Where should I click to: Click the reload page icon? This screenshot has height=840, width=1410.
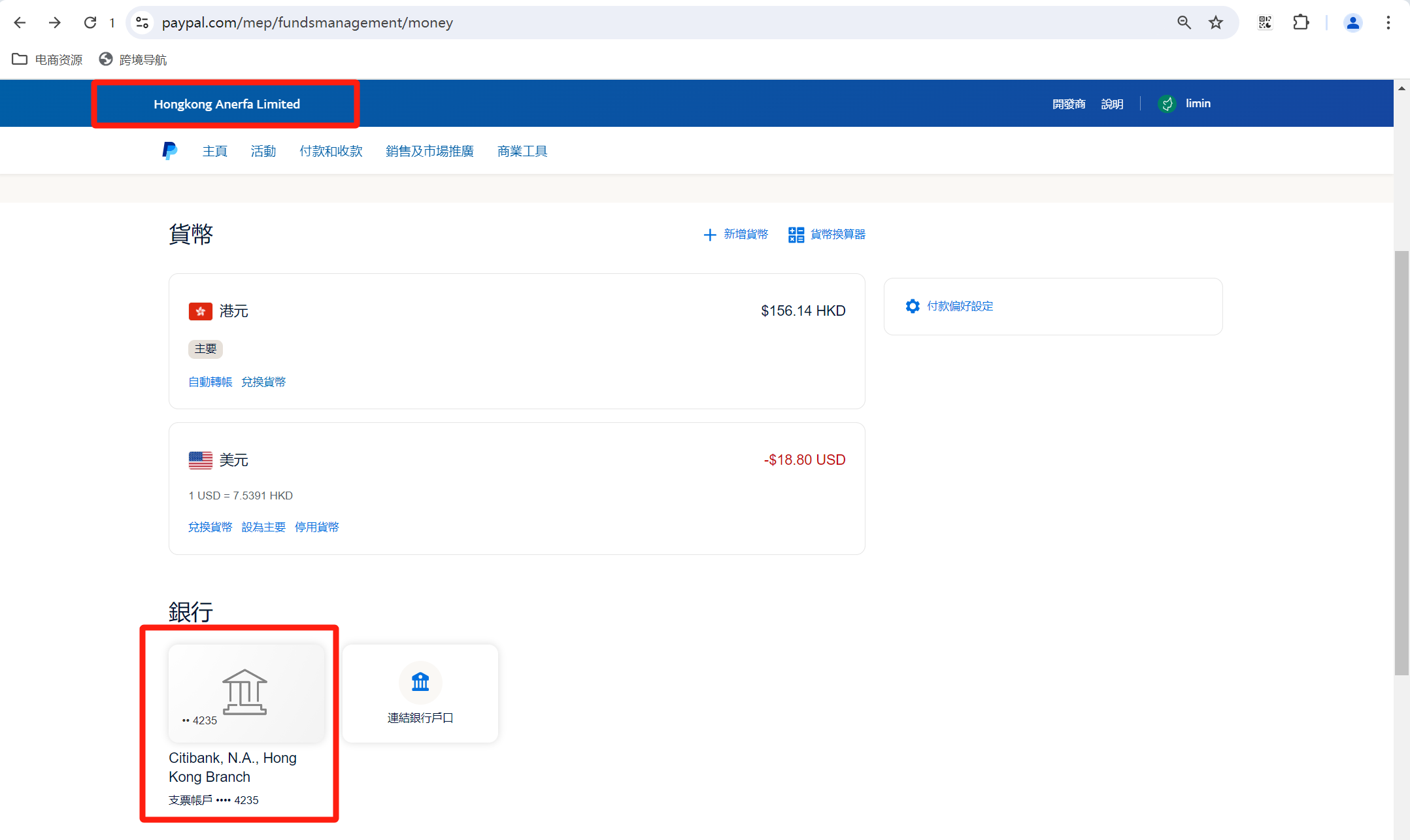click(x=90, y=23)
